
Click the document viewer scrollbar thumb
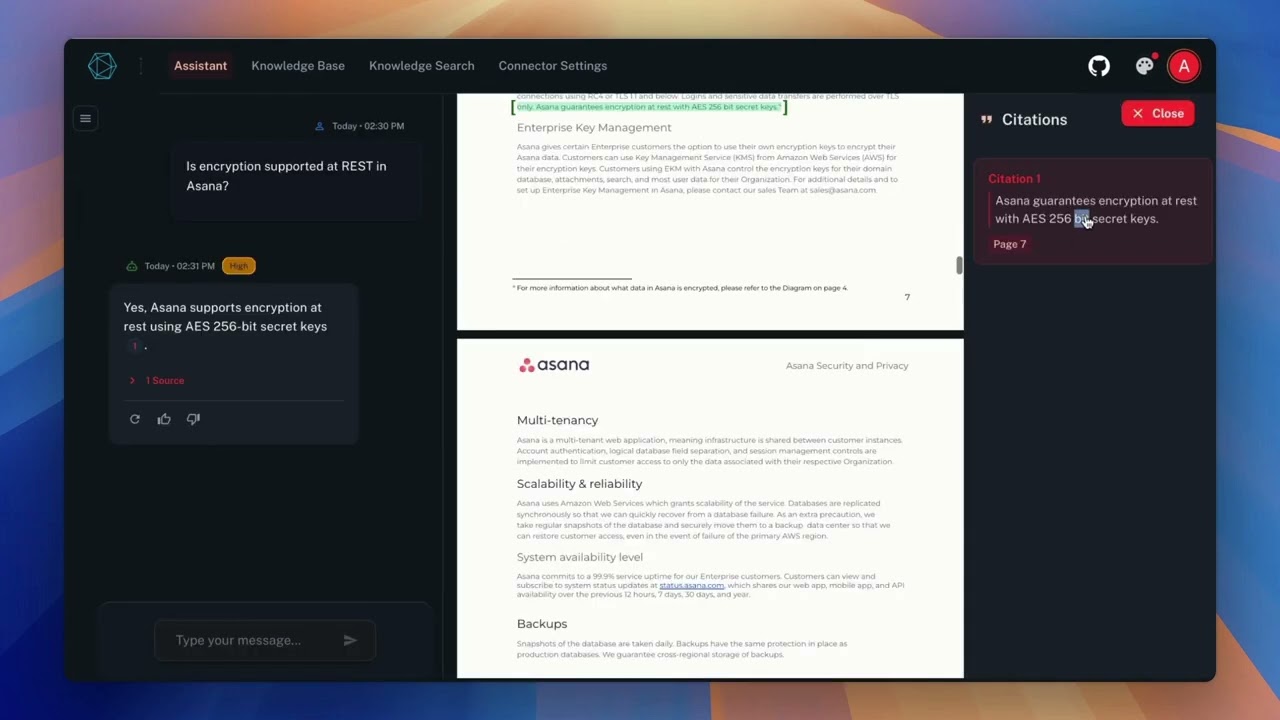pos(959,265)
